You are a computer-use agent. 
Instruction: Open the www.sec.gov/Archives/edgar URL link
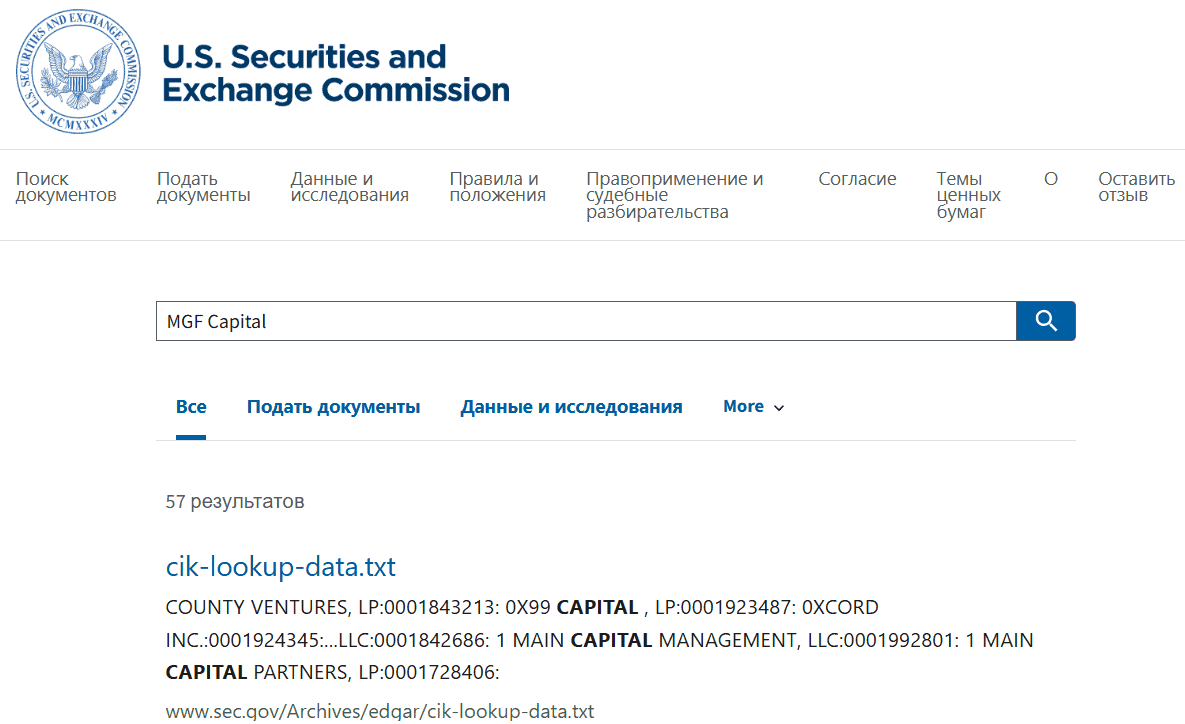tap(380, 711)
